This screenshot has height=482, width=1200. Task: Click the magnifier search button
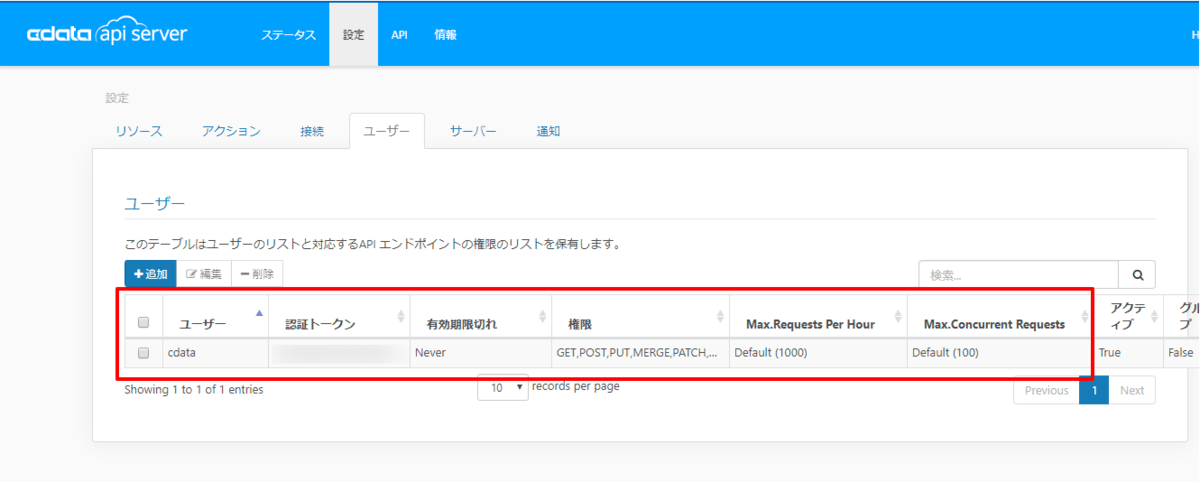tap(1137, 274)
